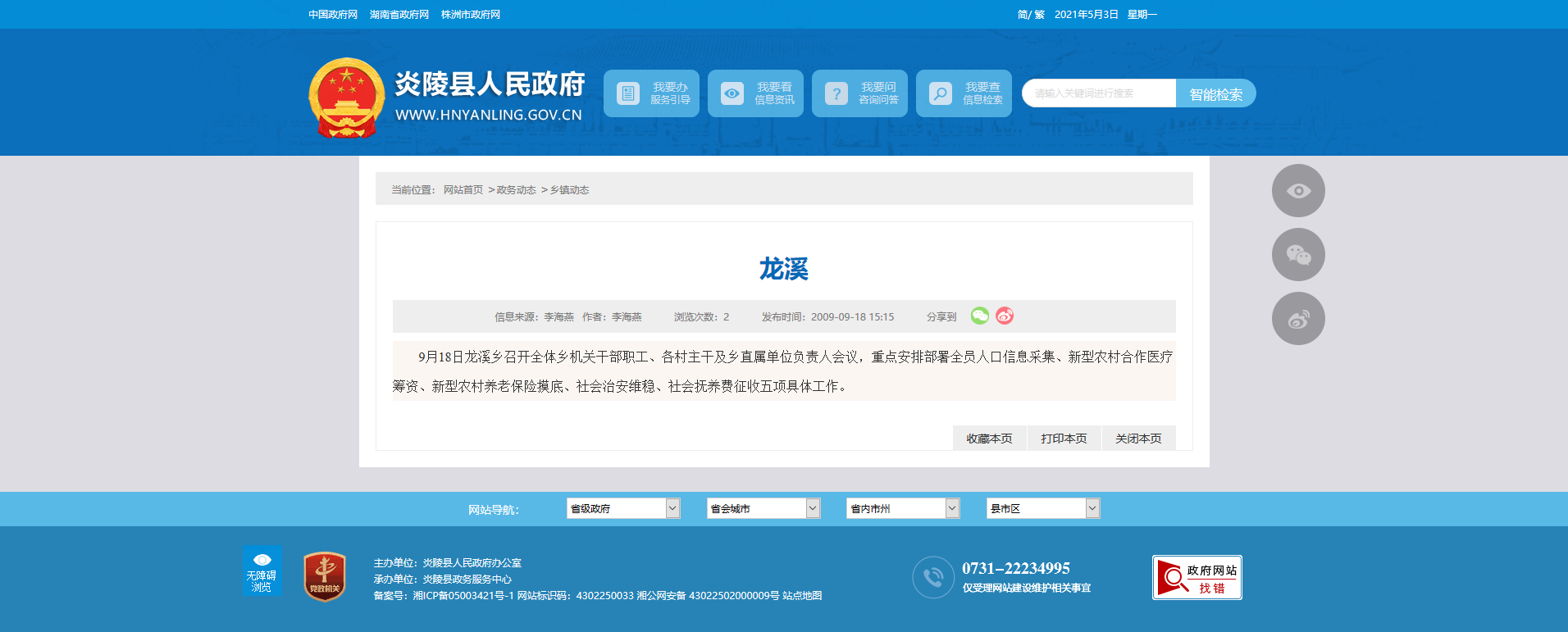Click the national emblem logo
This screenshot has height=632, width=1568.
346,98
